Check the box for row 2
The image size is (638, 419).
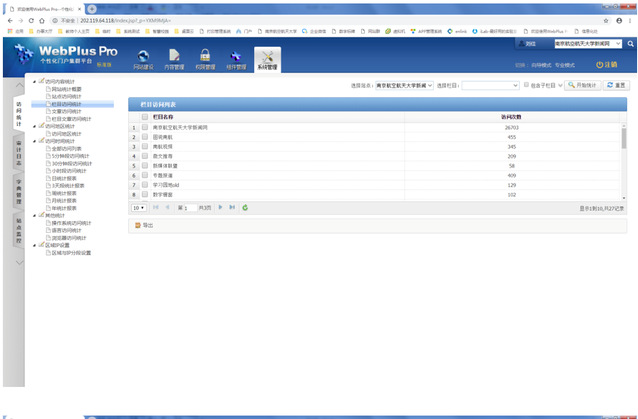click(x=144, y=137)
